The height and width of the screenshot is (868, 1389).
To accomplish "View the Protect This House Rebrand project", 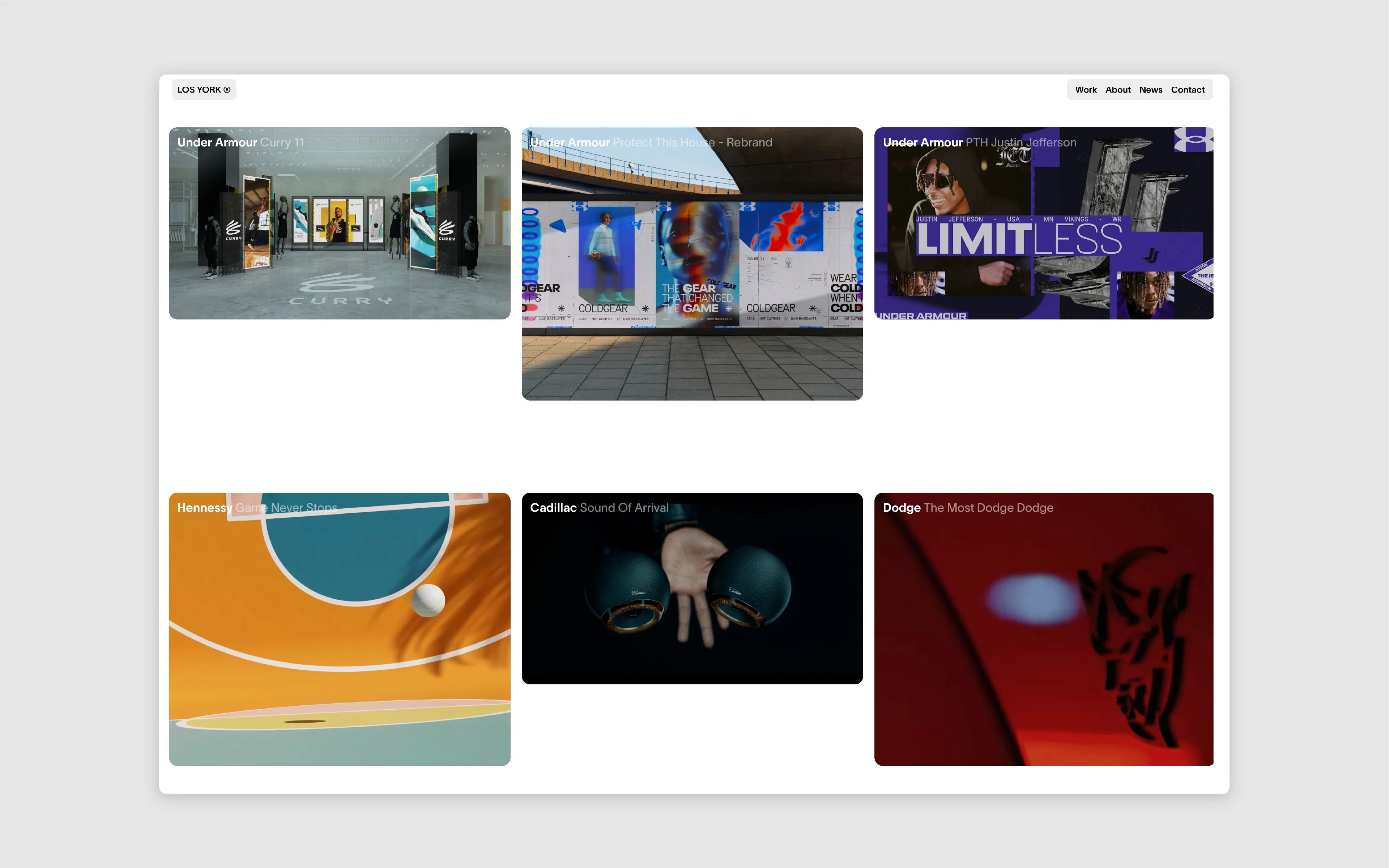I will click(692, 264).
